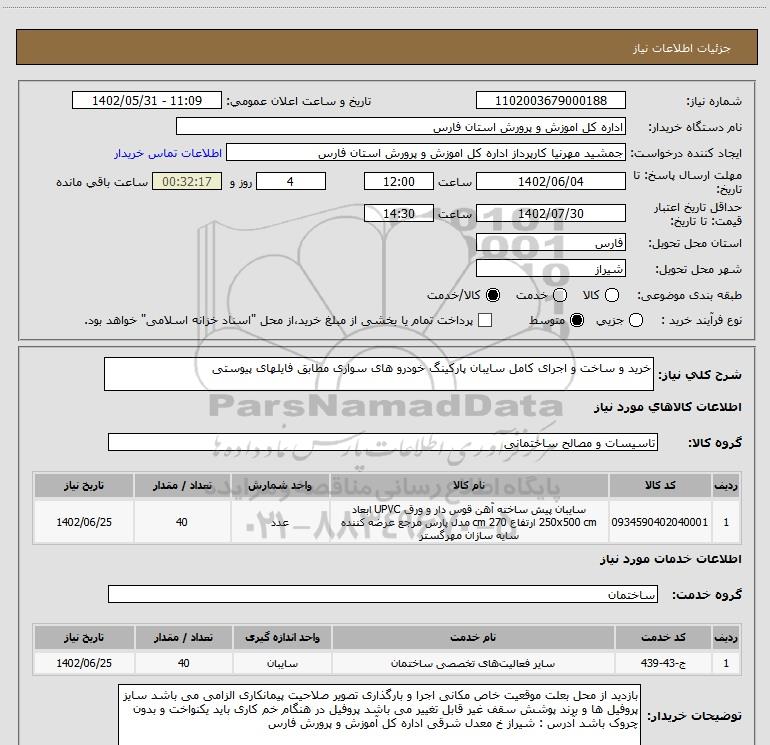Click the validity time field 14:30
This screenshot has height=745, width=770.
pyautogui.click(x=399, y=214)
